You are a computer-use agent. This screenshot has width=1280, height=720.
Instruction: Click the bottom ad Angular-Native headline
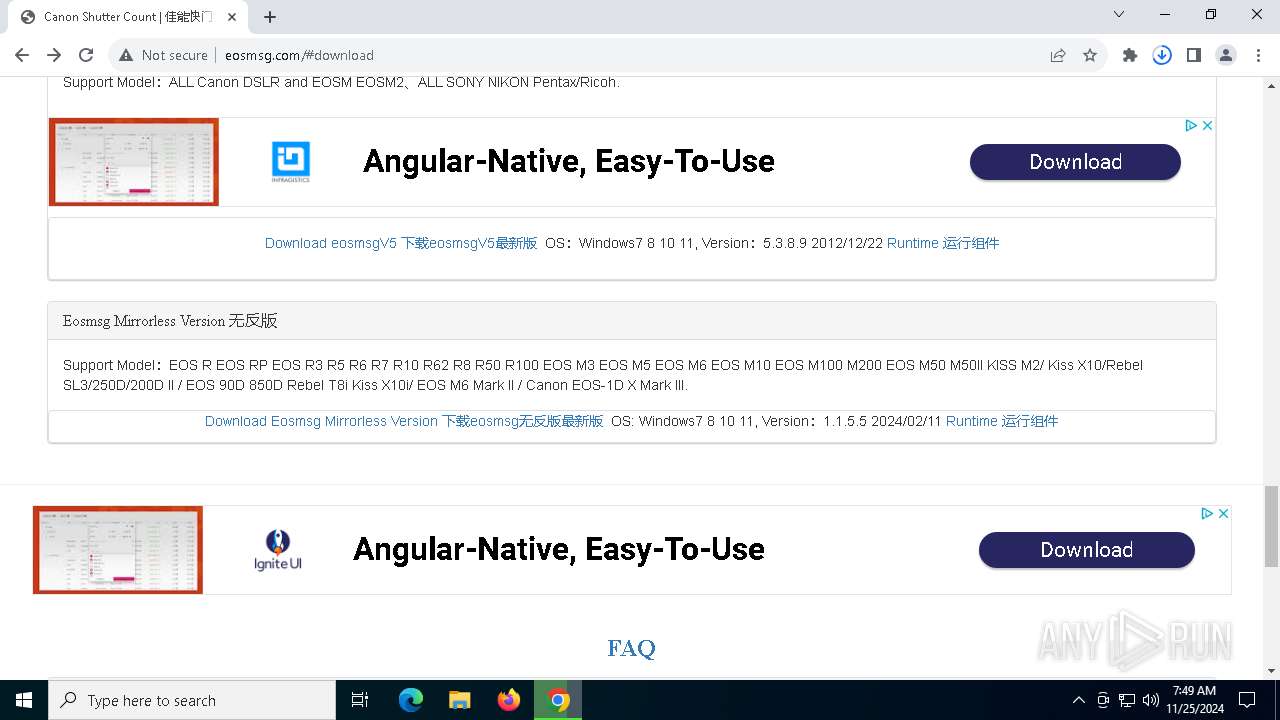click(559, 549)
